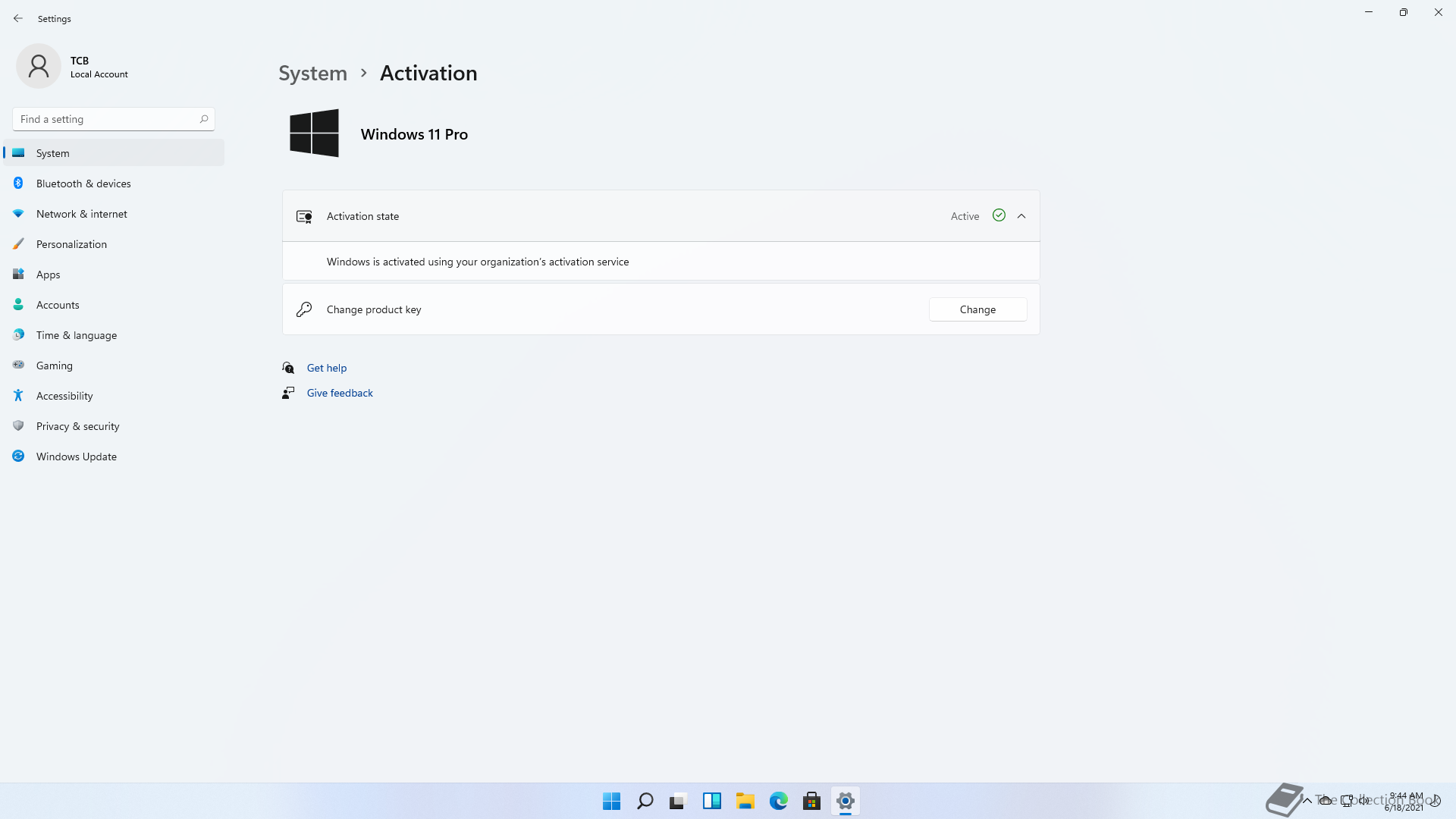Go back using the Settings back arrow

tap(18, 18)
